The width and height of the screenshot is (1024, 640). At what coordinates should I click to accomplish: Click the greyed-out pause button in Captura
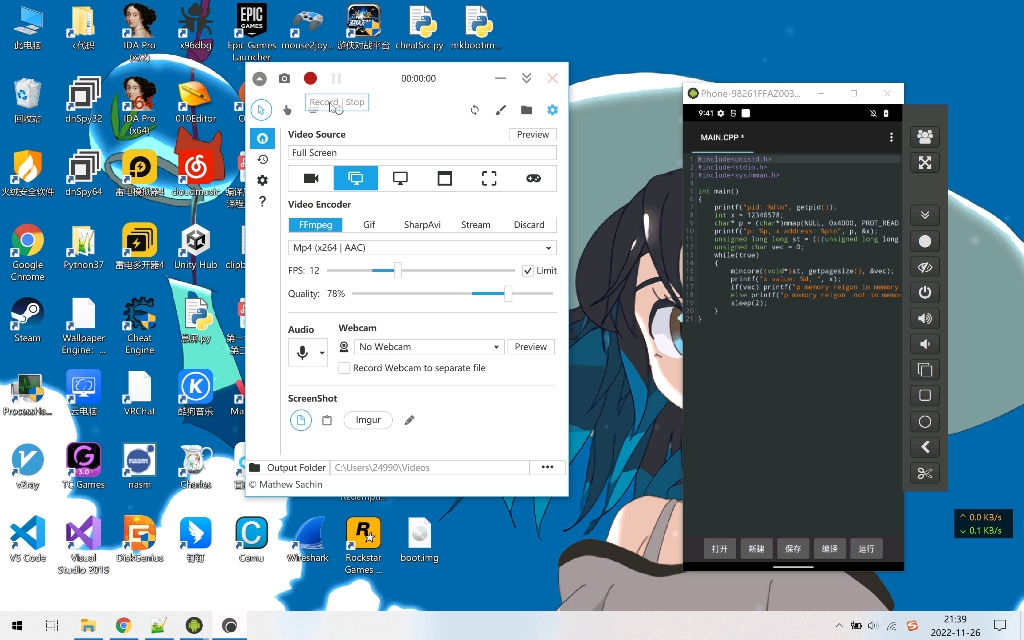[x=336, y=78]
